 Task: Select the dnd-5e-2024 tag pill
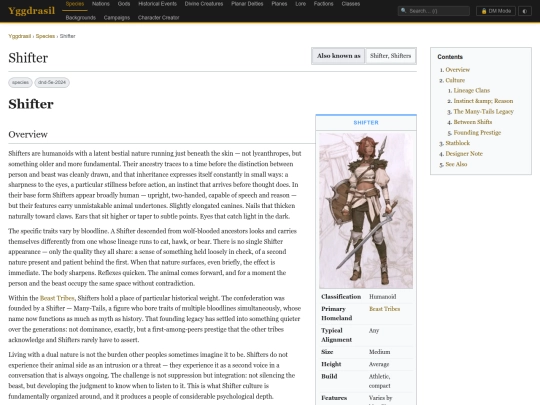pos(52,82)
